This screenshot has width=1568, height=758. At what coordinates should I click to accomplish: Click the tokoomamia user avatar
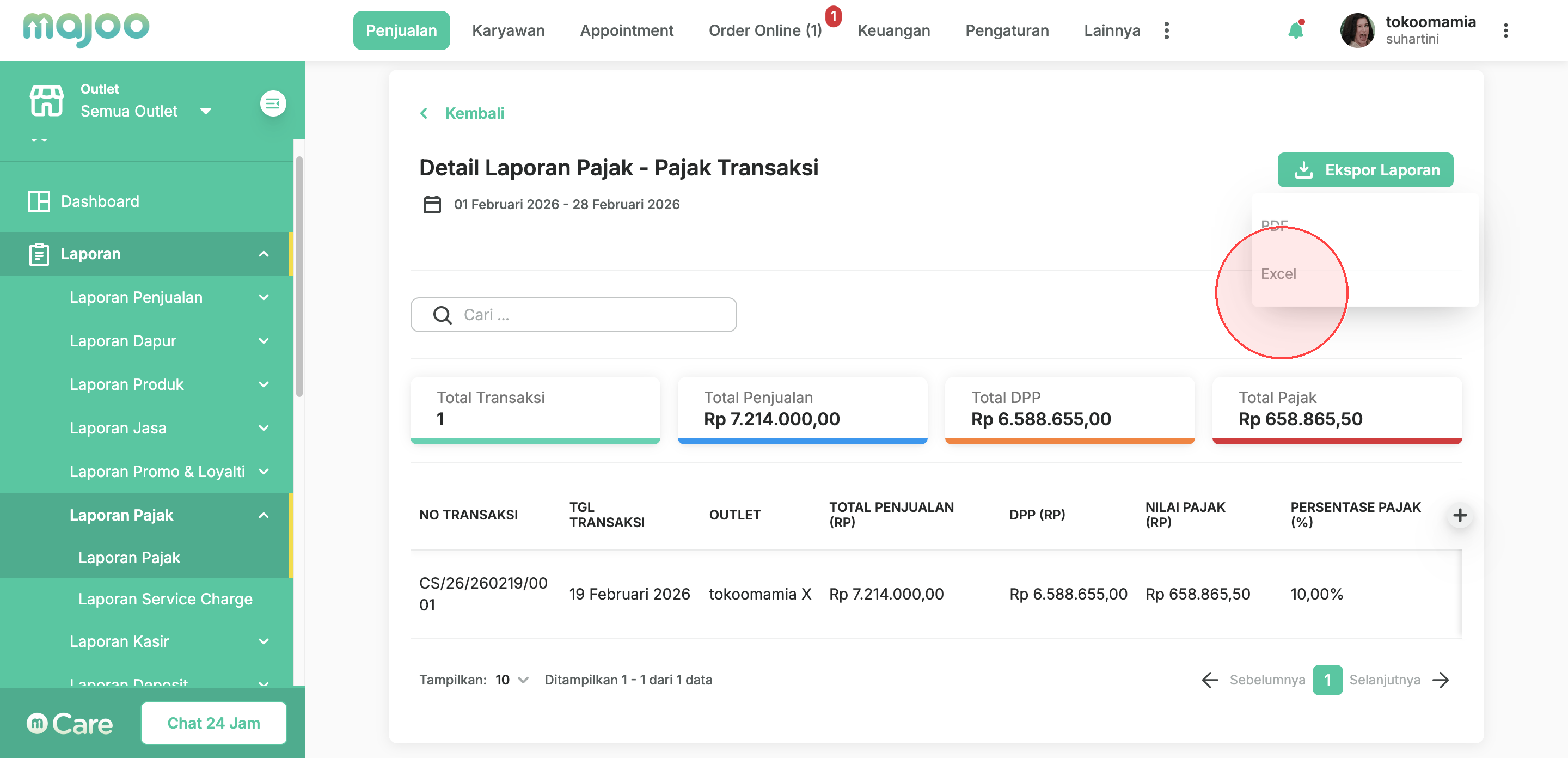point(1357,30)
